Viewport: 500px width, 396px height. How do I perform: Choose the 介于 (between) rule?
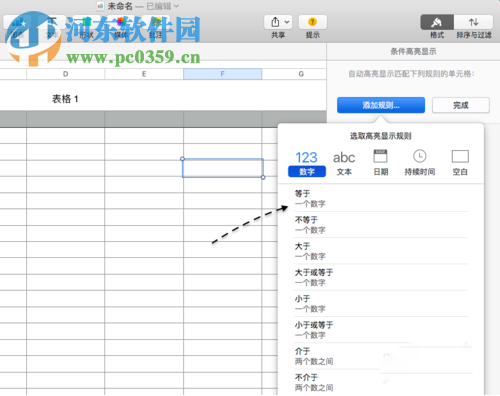[381, 356]
